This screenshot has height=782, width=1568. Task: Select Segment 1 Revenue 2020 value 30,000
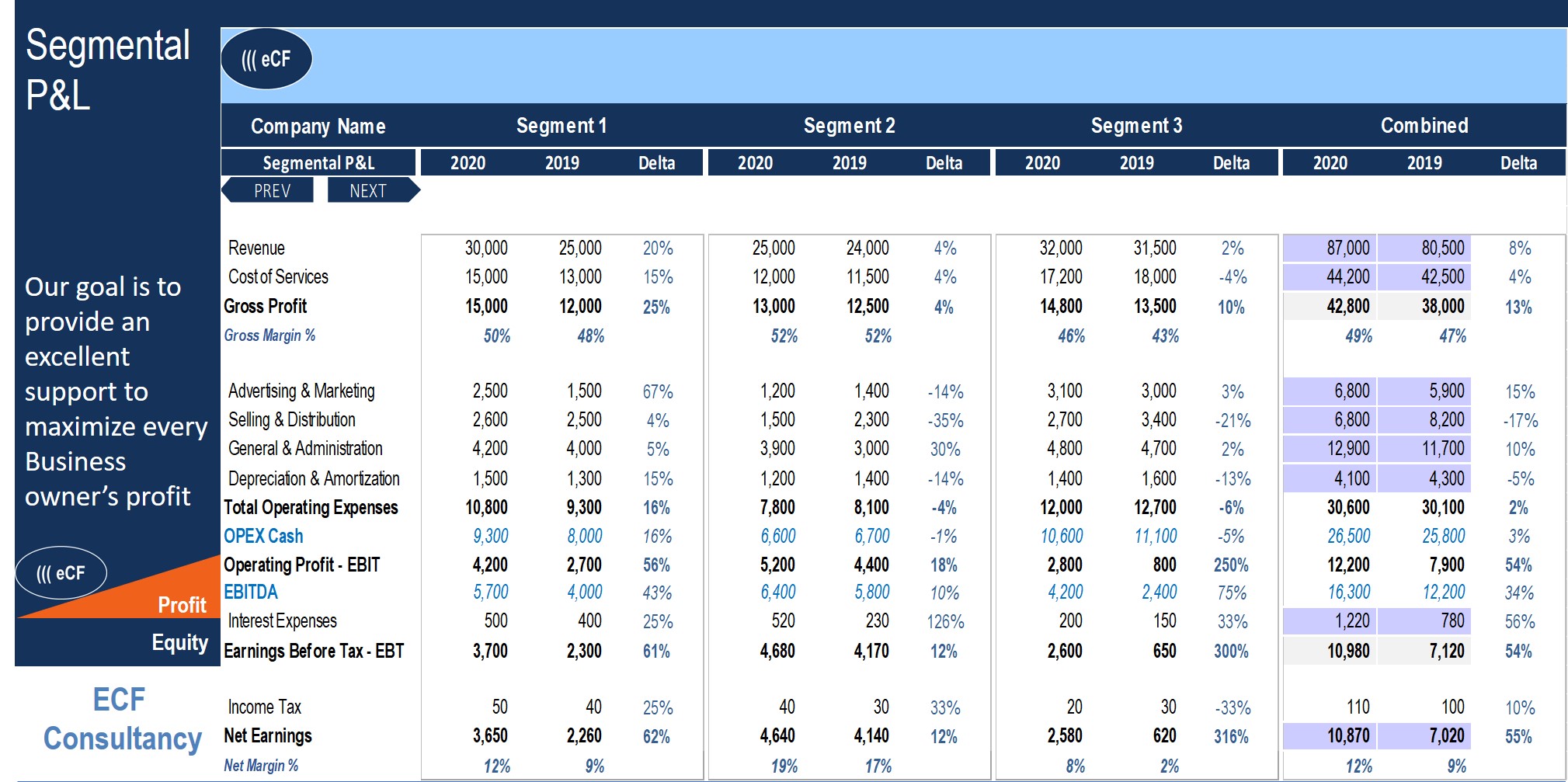click(x=486, y=248)
